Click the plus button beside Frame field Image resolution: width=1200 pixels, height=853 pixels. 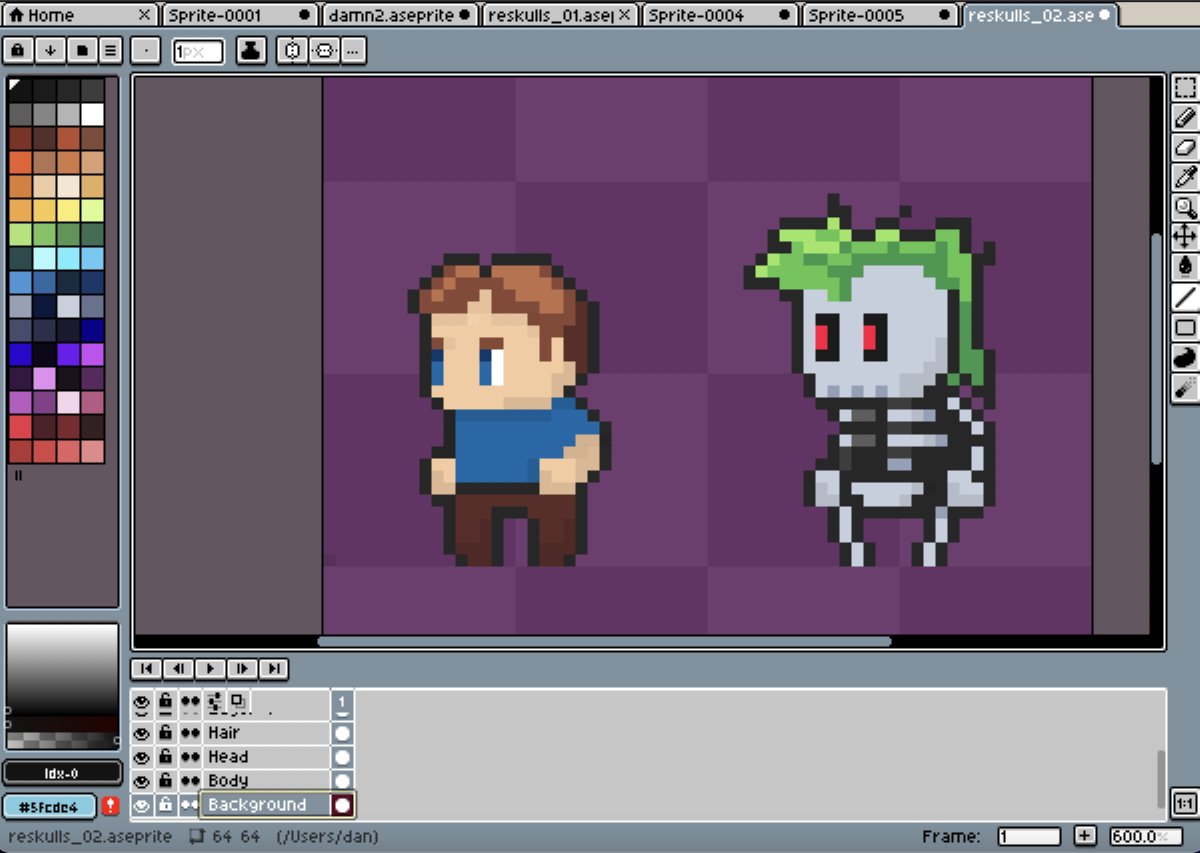[1084, 836]
